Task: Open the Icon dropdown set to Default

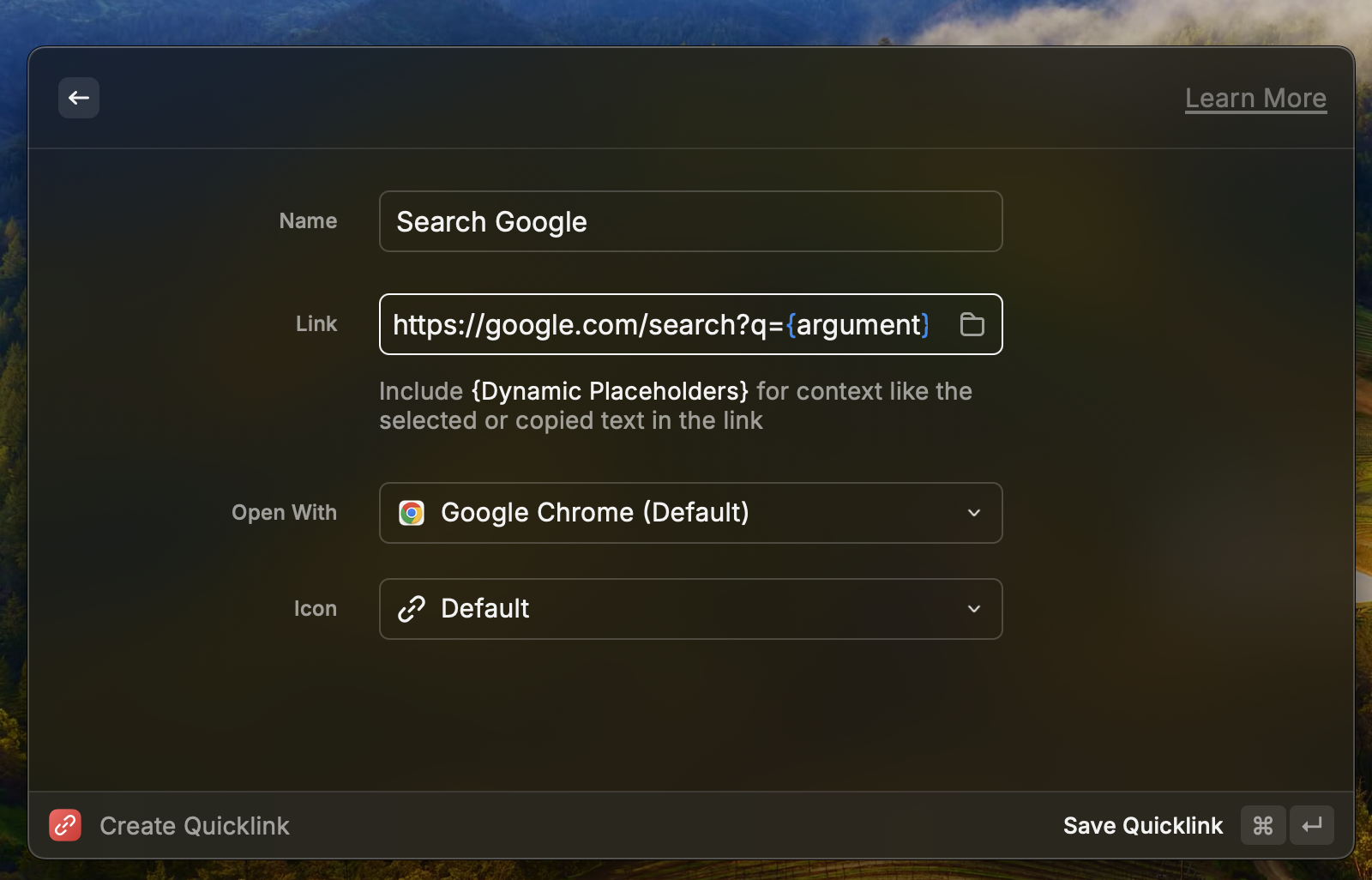Action: pos(690,609)
